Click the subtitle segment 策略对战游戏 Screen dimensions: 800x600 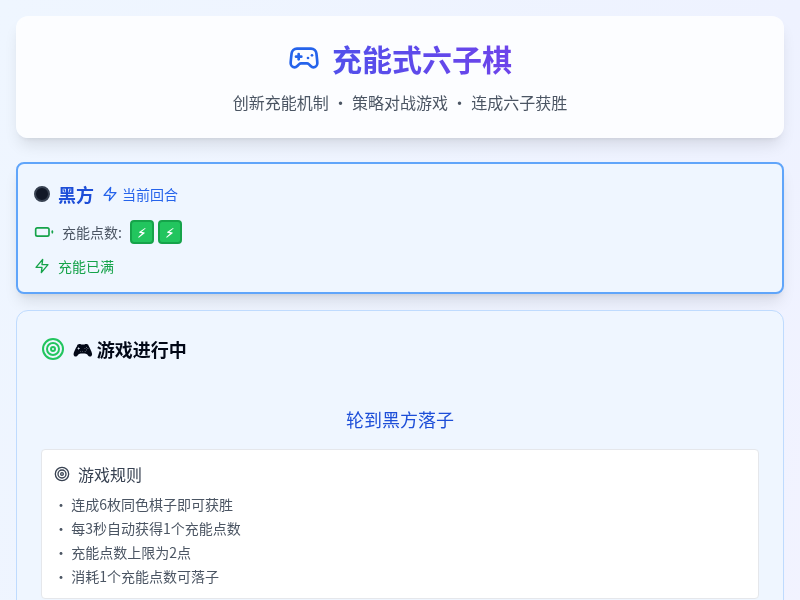pos(400,104)
